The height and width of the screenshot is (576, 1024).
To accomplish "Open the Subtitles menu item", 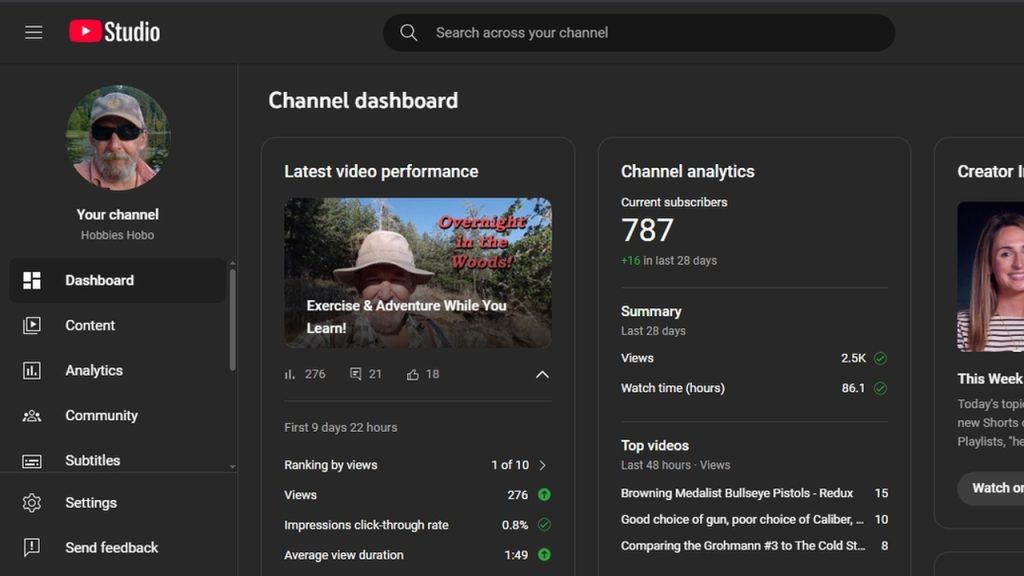I will tap(92, 460).
